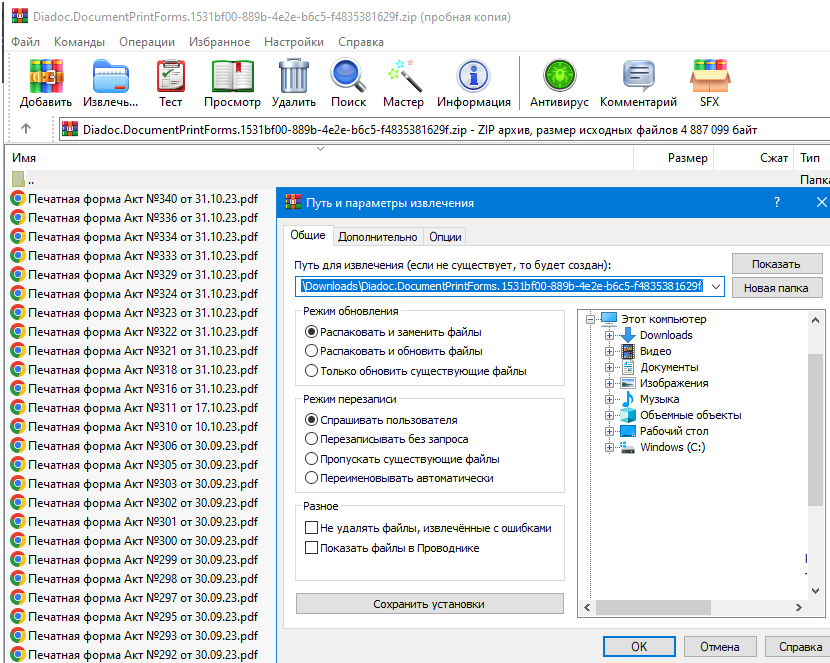The width and height of the screenshot is (830, 663).
Task: Run the Тест archive check icon
Action: (170, 77)
